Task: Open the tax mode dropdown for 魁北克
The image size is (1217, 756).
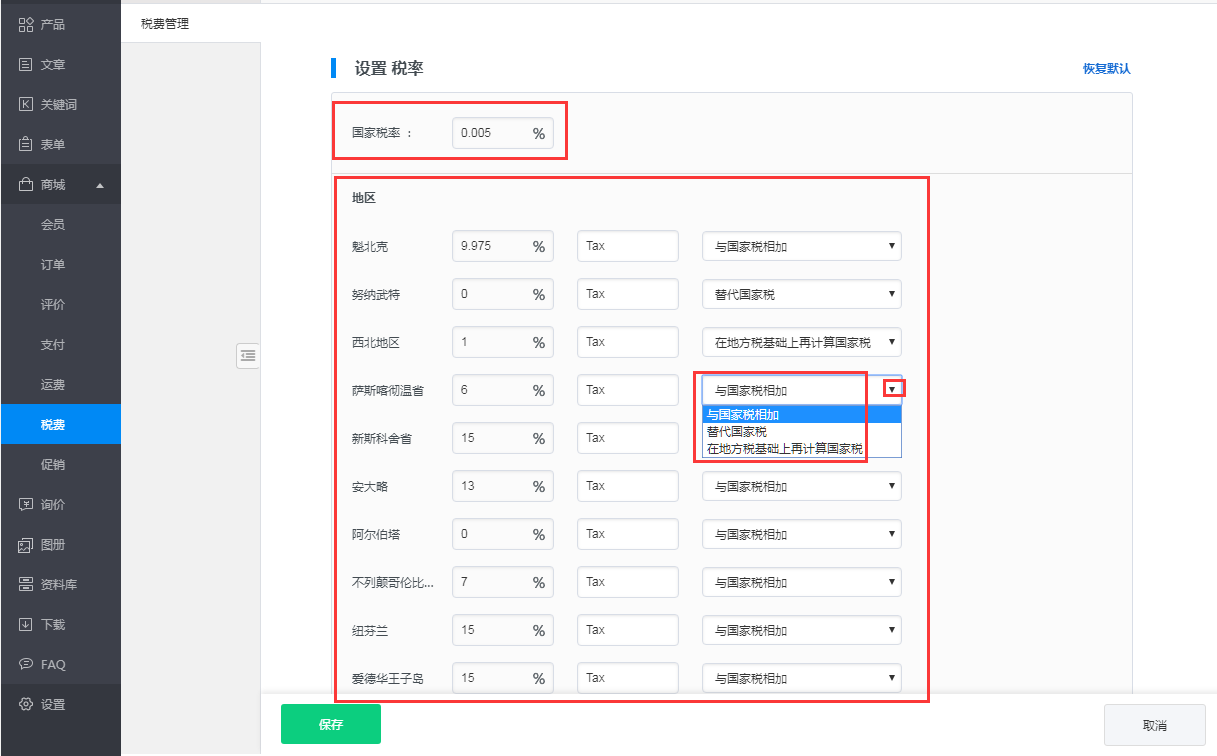Action: [801, 246]
